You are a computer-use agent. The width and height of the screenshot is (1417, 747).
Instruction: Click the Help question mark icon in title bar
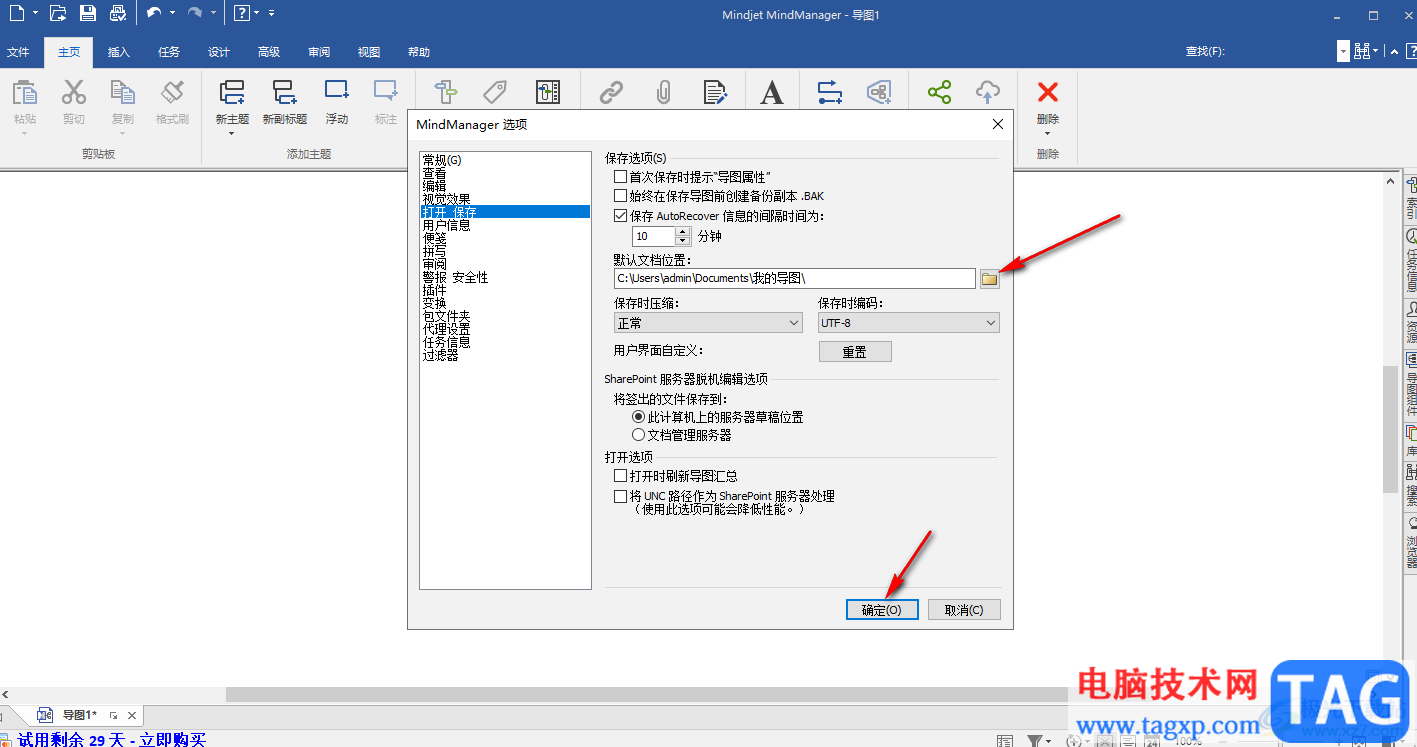[241, 13]
